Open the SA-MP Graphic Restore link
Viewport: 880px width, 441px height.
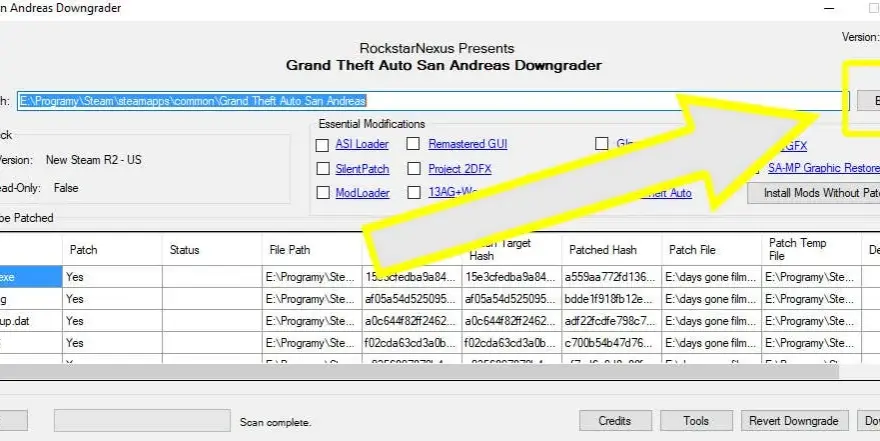point(823,168)
